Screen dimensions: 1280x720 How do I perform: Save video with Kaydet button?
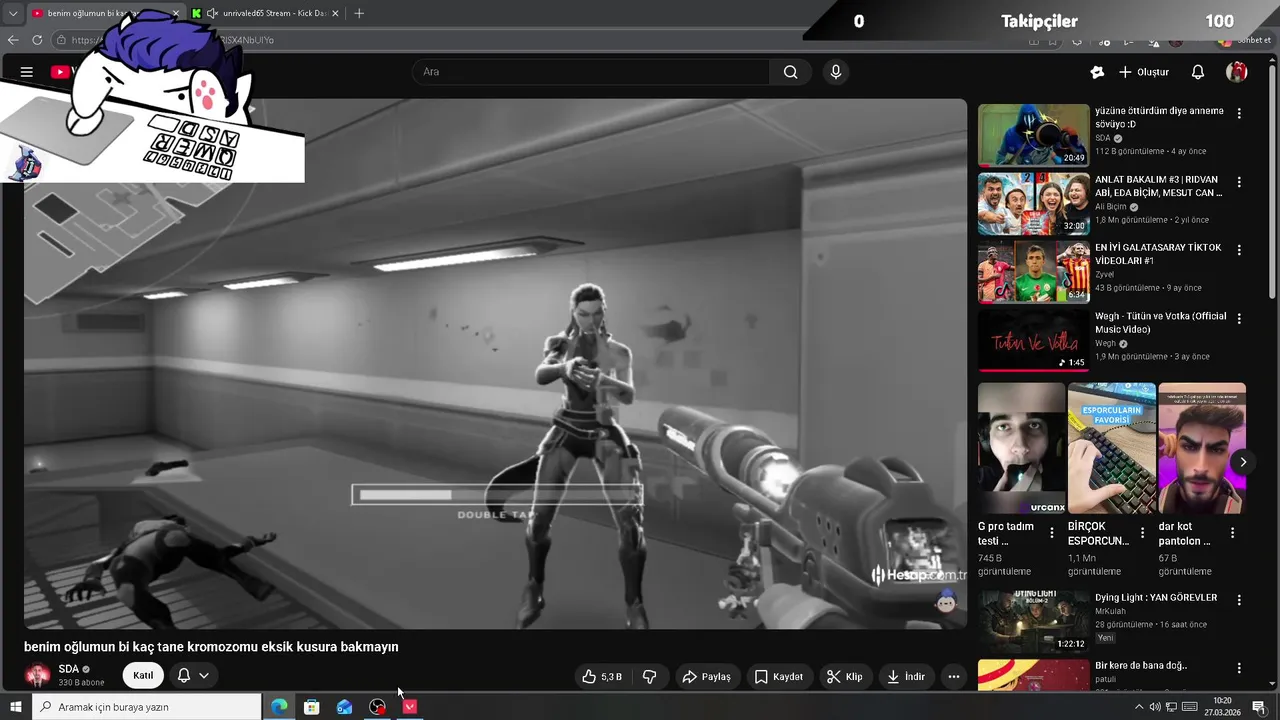(x=778, y=677)
